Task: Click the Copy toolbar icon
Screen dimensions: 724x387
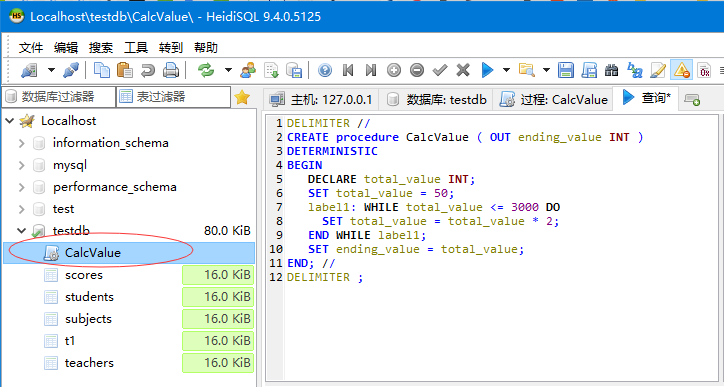Action: (102, 70)
